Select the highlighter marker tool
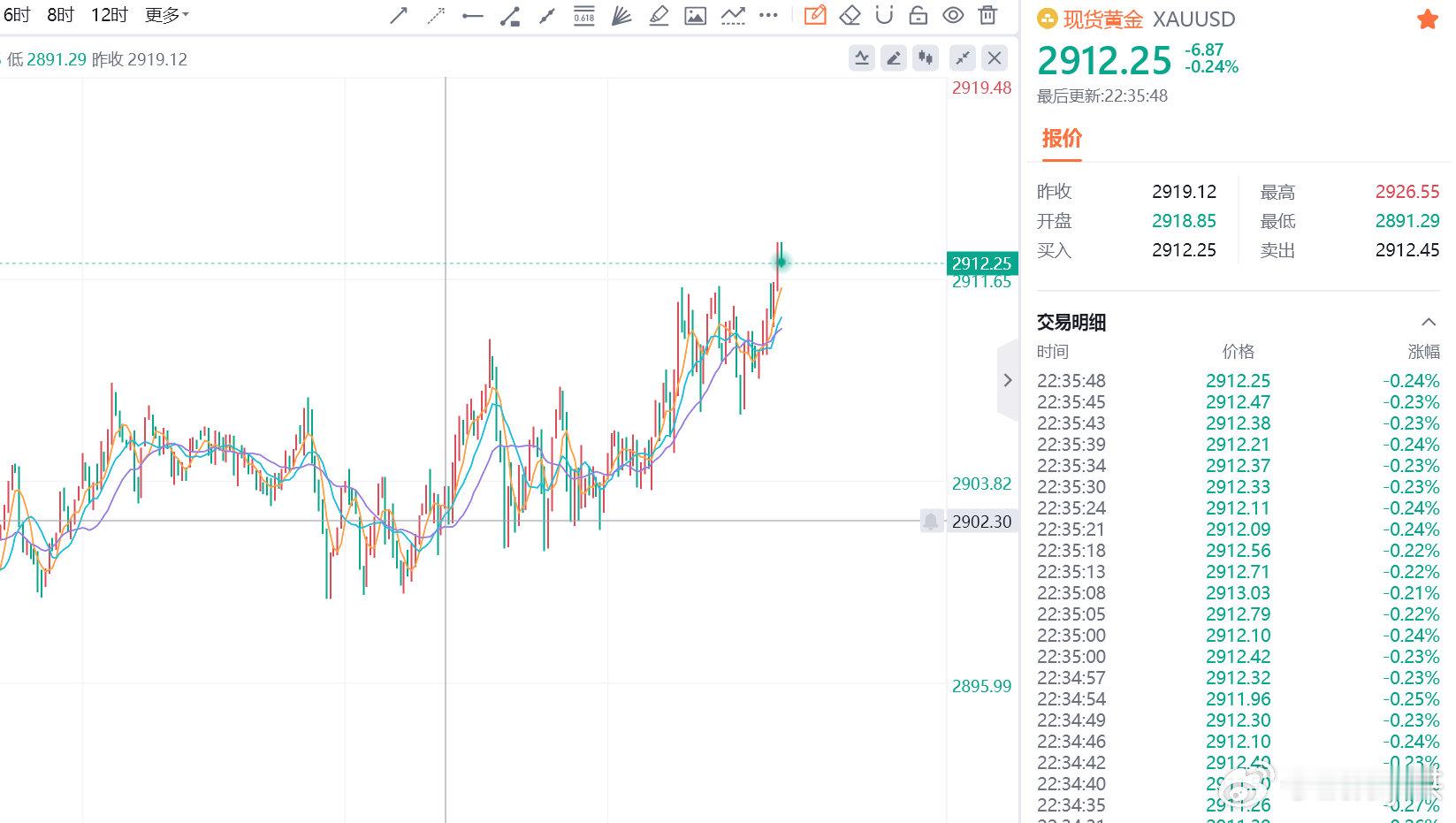The height and width of the screenshot is (823, 1456). click(x=659, y=15)
